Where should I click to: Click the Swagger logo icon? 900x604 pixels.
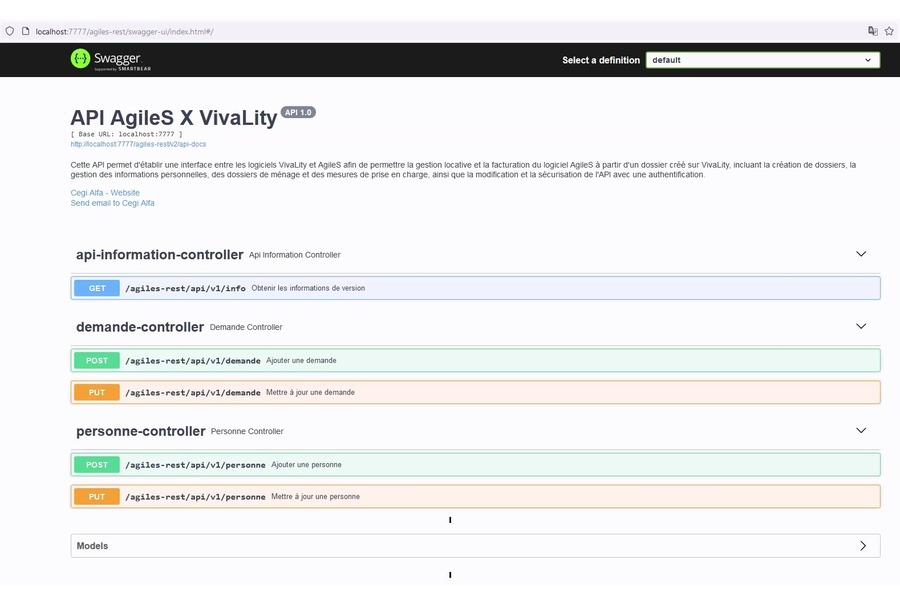(x=80, y=59)
